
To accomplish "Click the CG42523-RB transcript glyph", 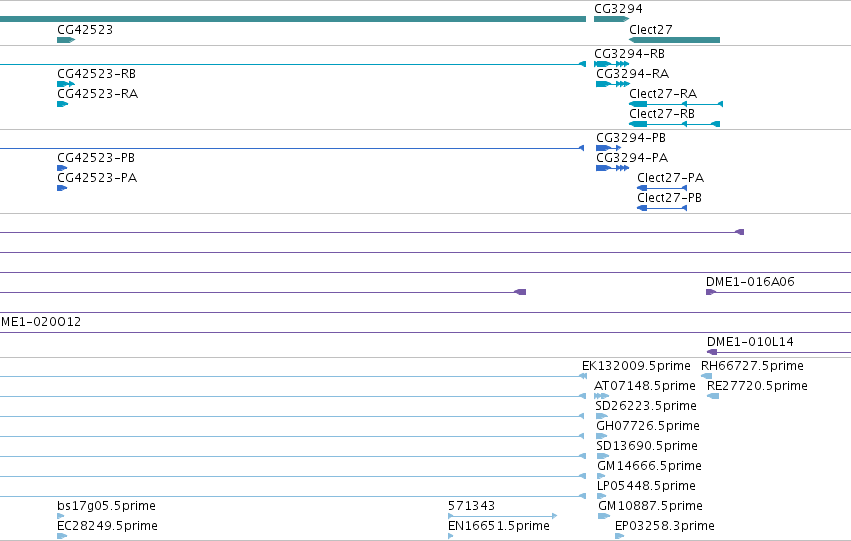I will 66,84.
